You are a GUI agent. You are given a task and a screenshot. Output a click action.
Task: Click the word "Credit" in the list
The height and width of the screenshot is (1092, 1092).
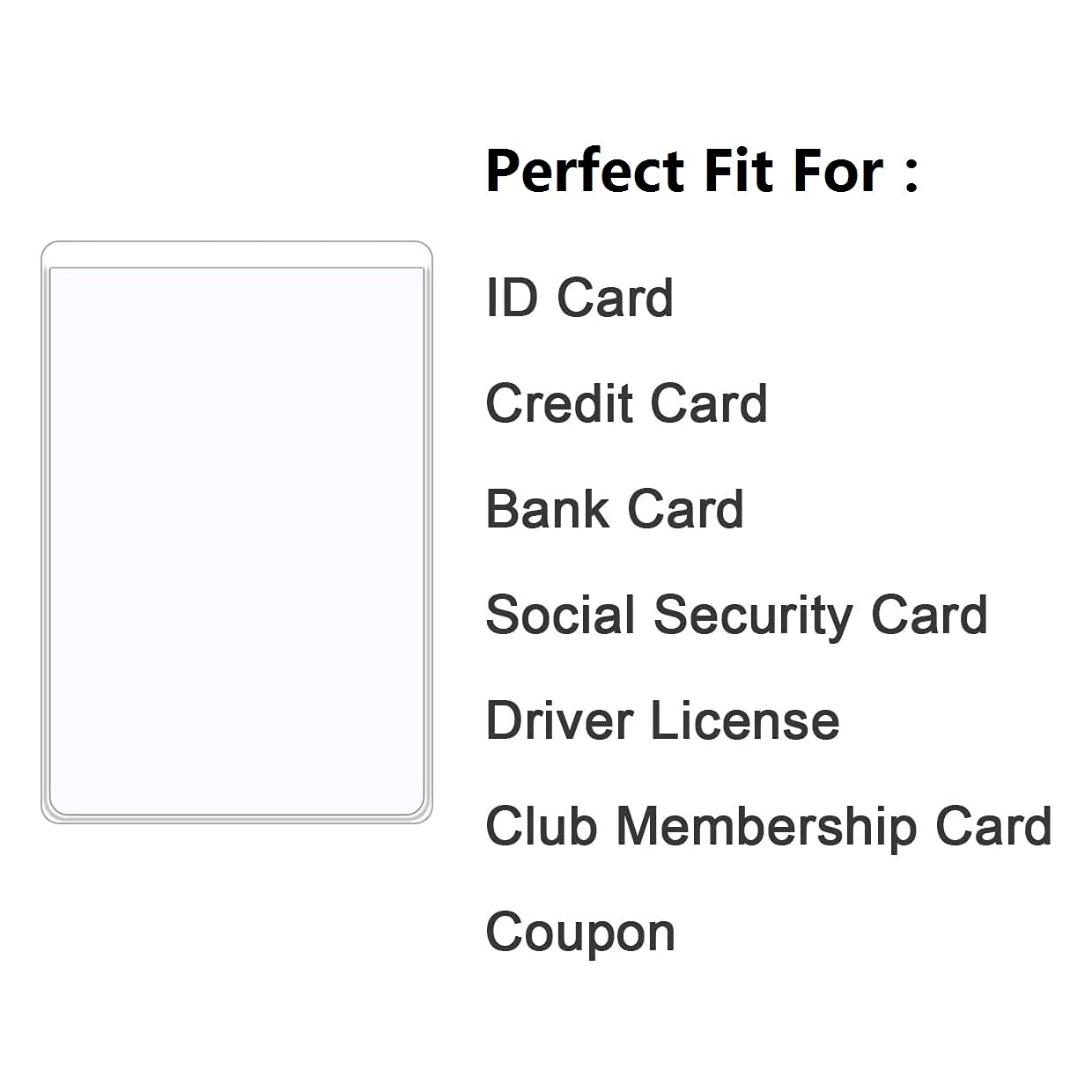559,403
